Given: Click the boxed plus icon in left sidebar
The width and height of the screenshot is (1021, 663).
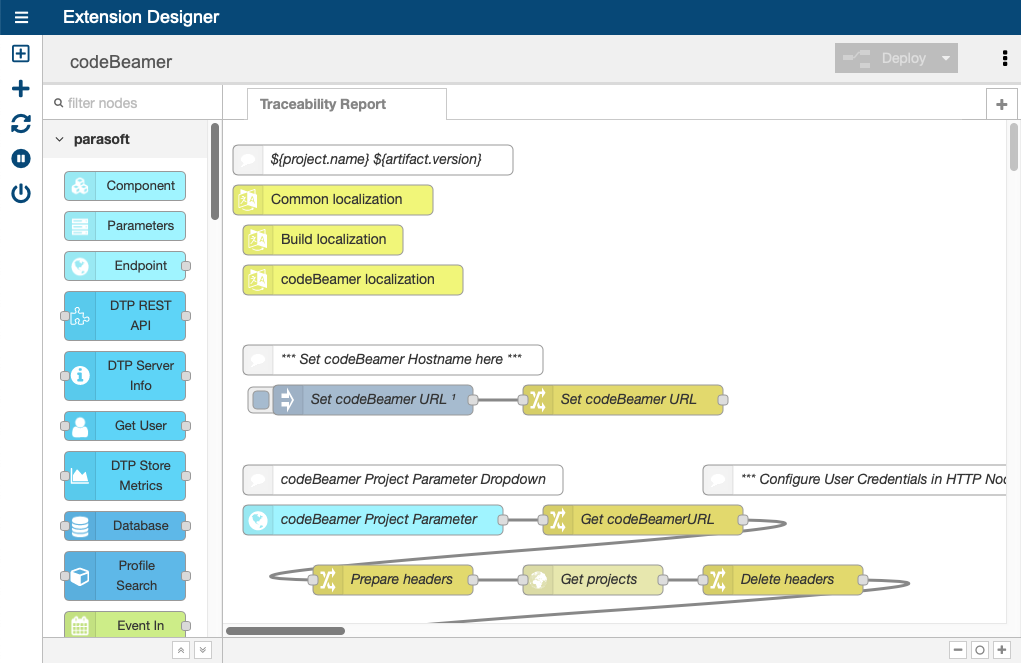Looking at the screenshot, I should (x=21, y=53).
